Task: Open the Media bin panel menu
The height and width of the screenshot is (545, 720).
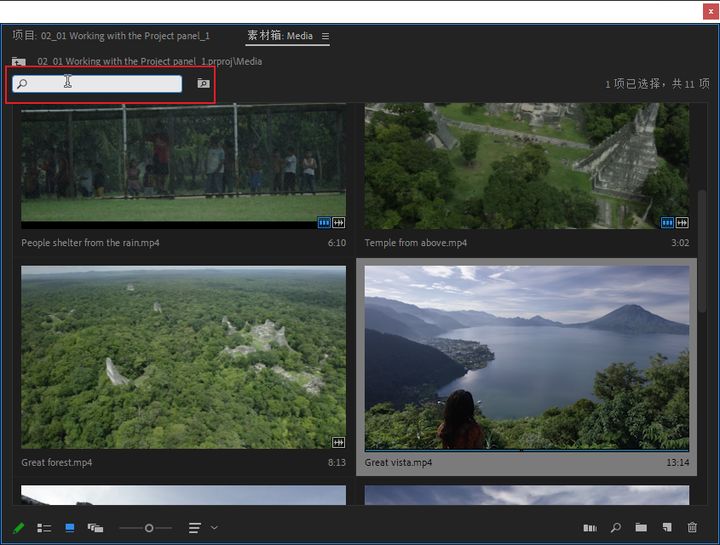Action: [326, 36]
